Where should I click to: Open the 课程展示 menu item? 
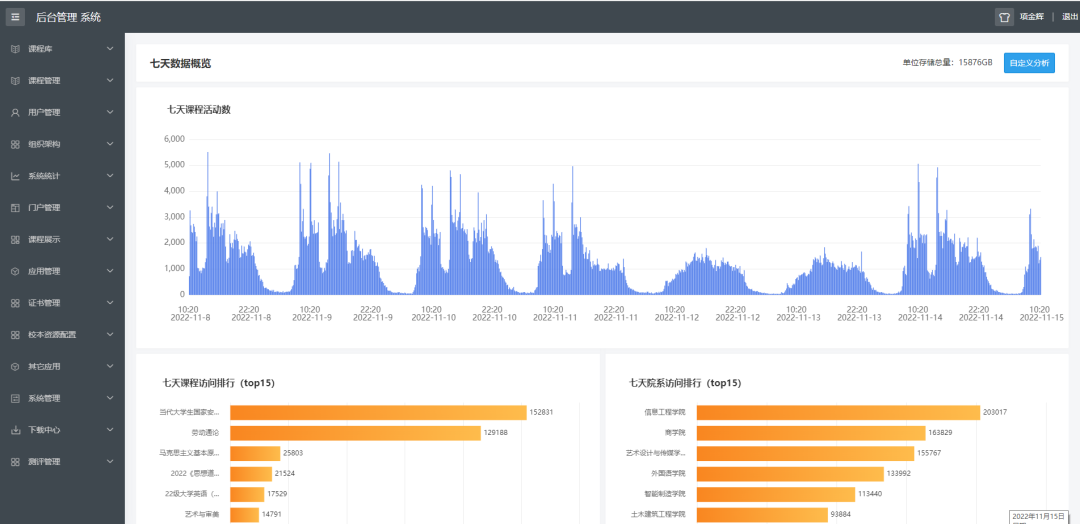(x=45, y=240)
